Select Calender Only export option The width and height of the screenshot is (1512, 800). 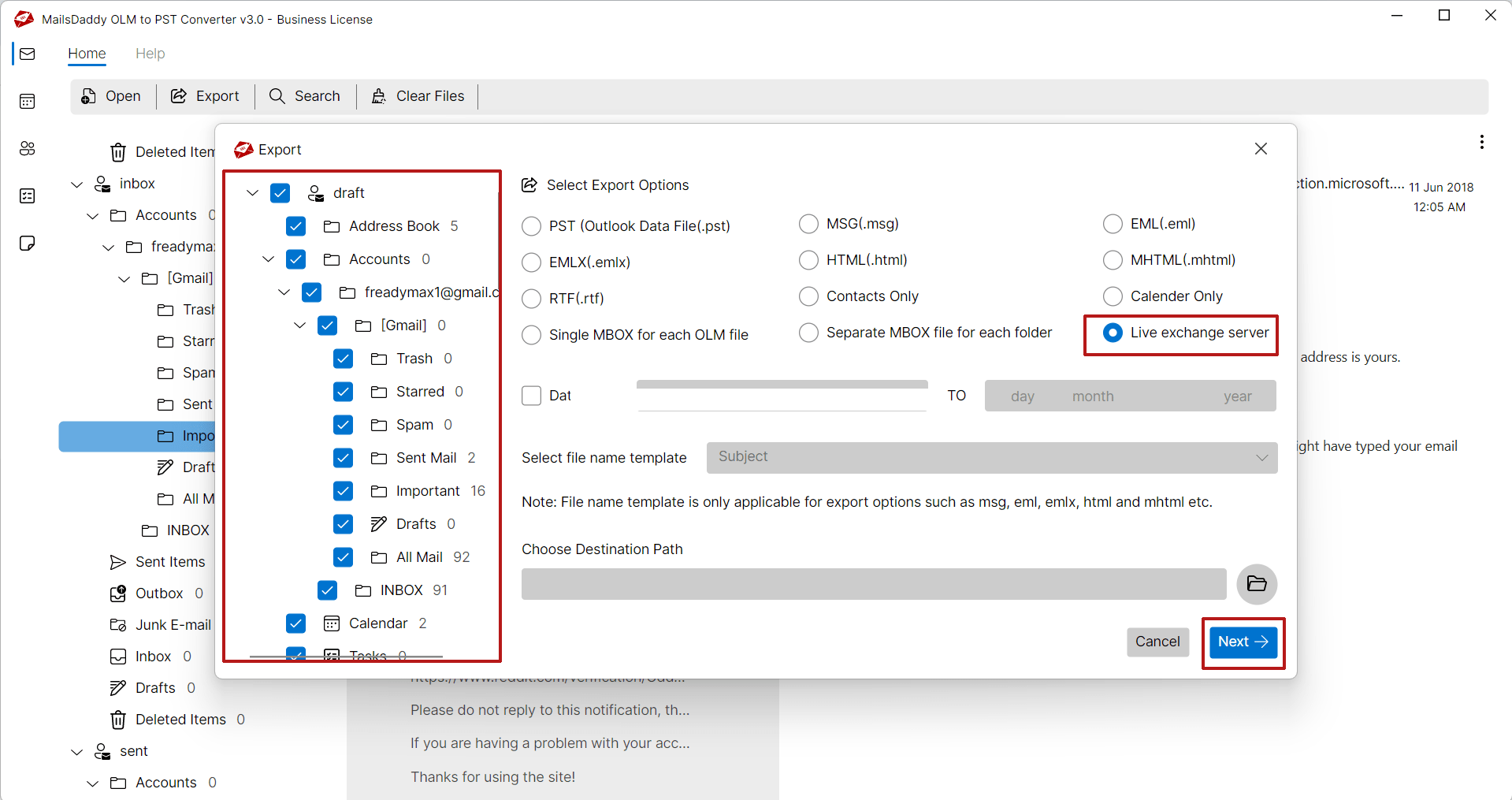(x=1113, y=296)
